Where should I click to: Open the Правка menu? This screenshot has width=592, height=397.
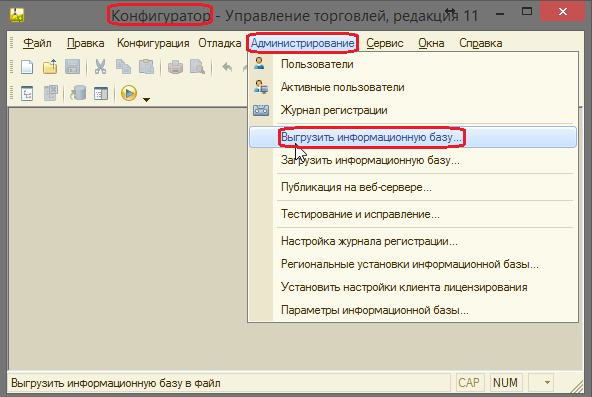[86, 43]
